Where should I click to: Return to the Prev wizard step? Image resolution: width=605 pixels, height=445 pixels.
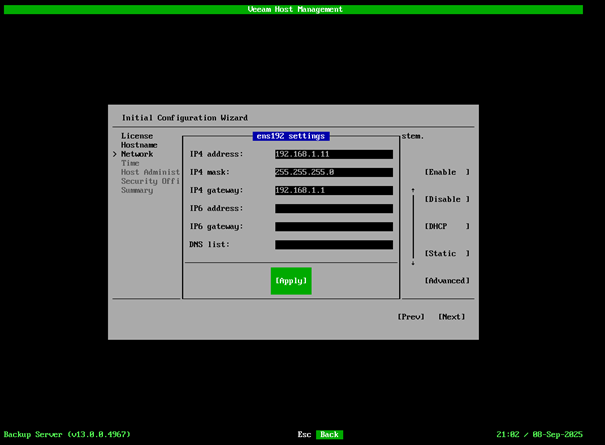pyautogui.click(x=411, y=317)
